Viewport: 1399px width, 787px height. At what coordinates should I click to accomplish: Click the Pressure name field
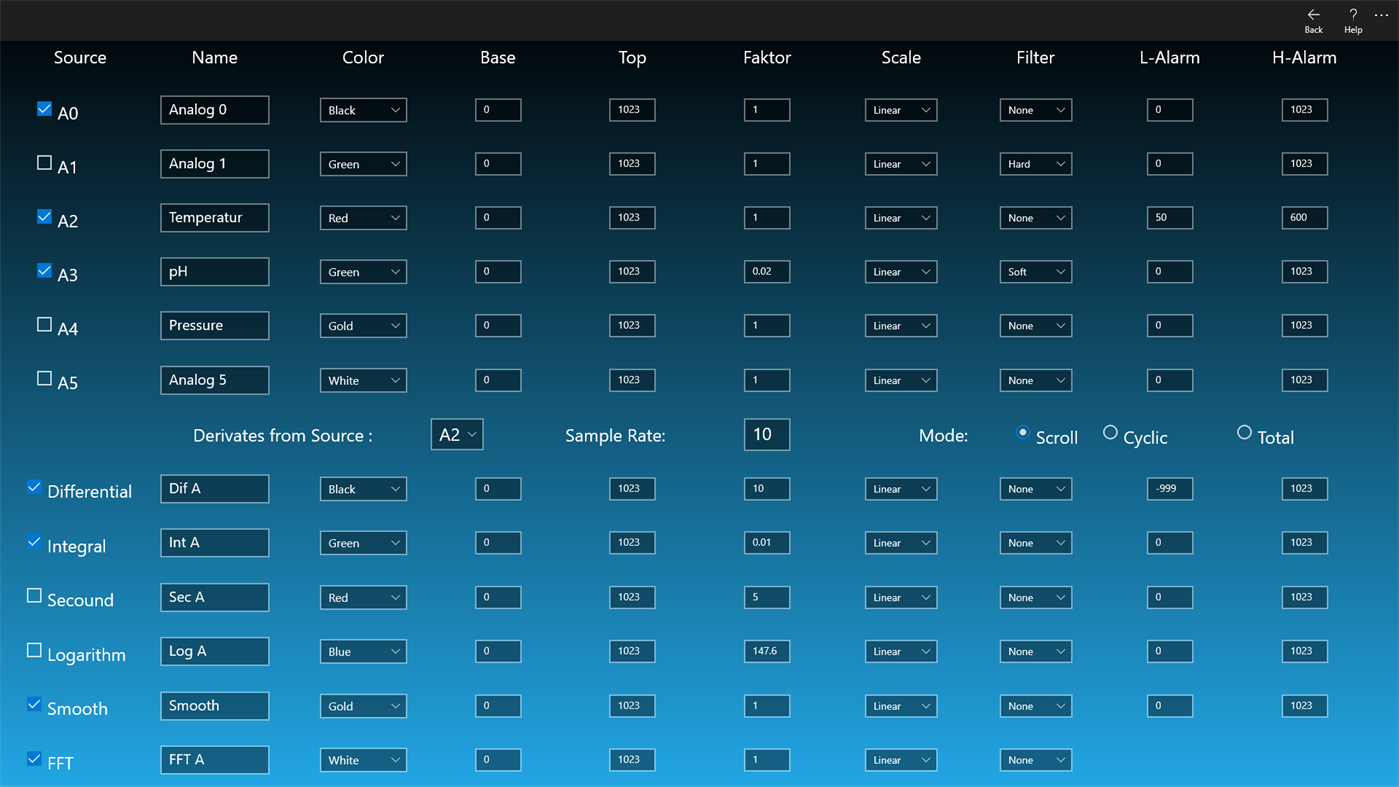click(215, 326)
